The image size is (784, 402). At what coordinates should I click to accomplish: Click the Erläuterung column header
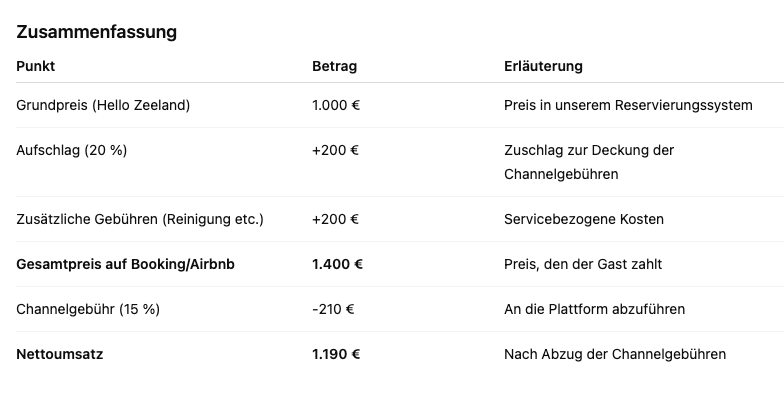click(543, 66)
